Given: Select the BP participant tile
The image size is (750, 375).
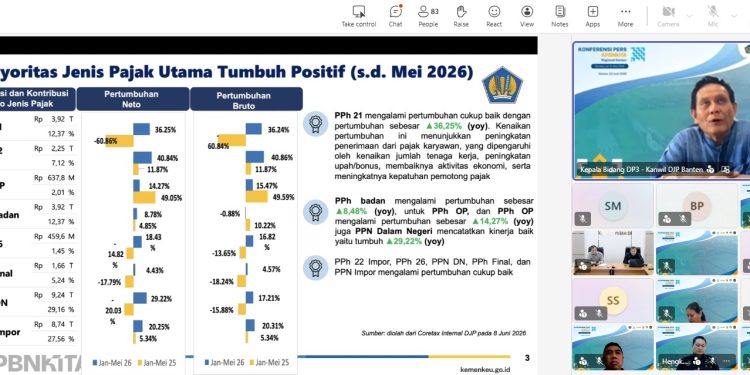Looking at the screenshot, I should tap(697, 205).
